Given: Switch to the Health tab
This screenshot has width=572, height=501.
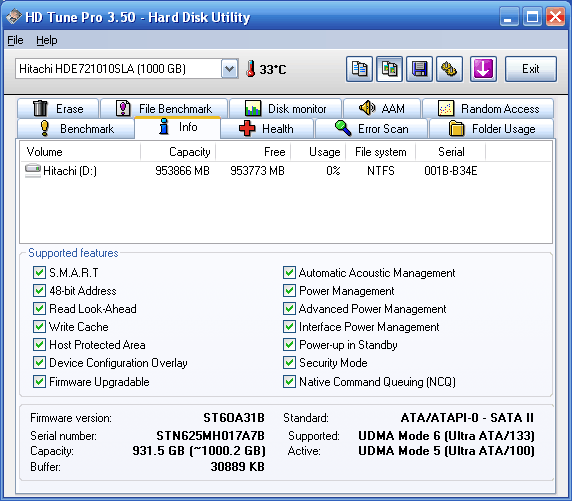Looking at the screenshot, I should tap(267, 129).
